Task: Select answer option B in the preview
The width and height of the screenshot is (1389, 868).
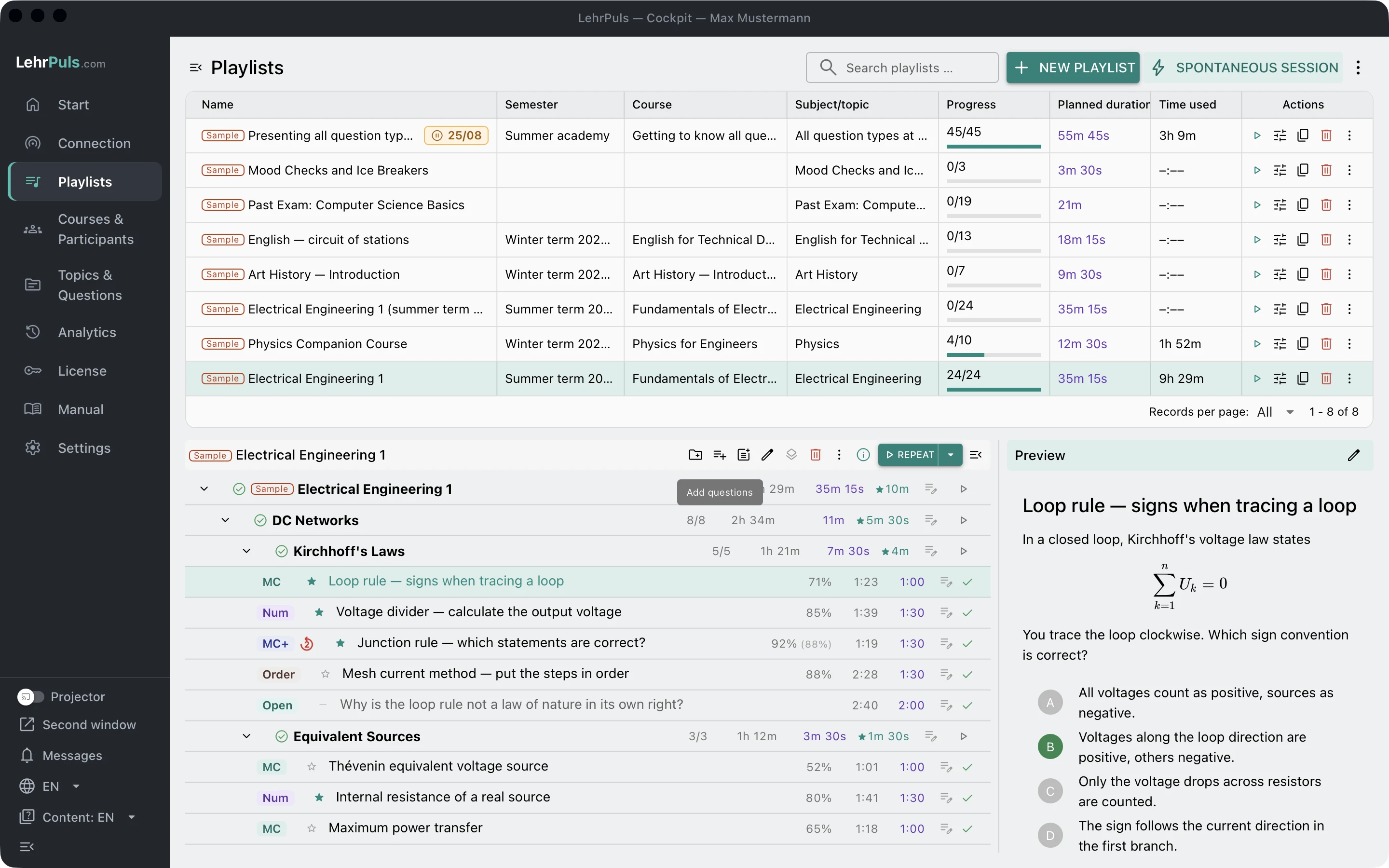Action: (1050, 747)
